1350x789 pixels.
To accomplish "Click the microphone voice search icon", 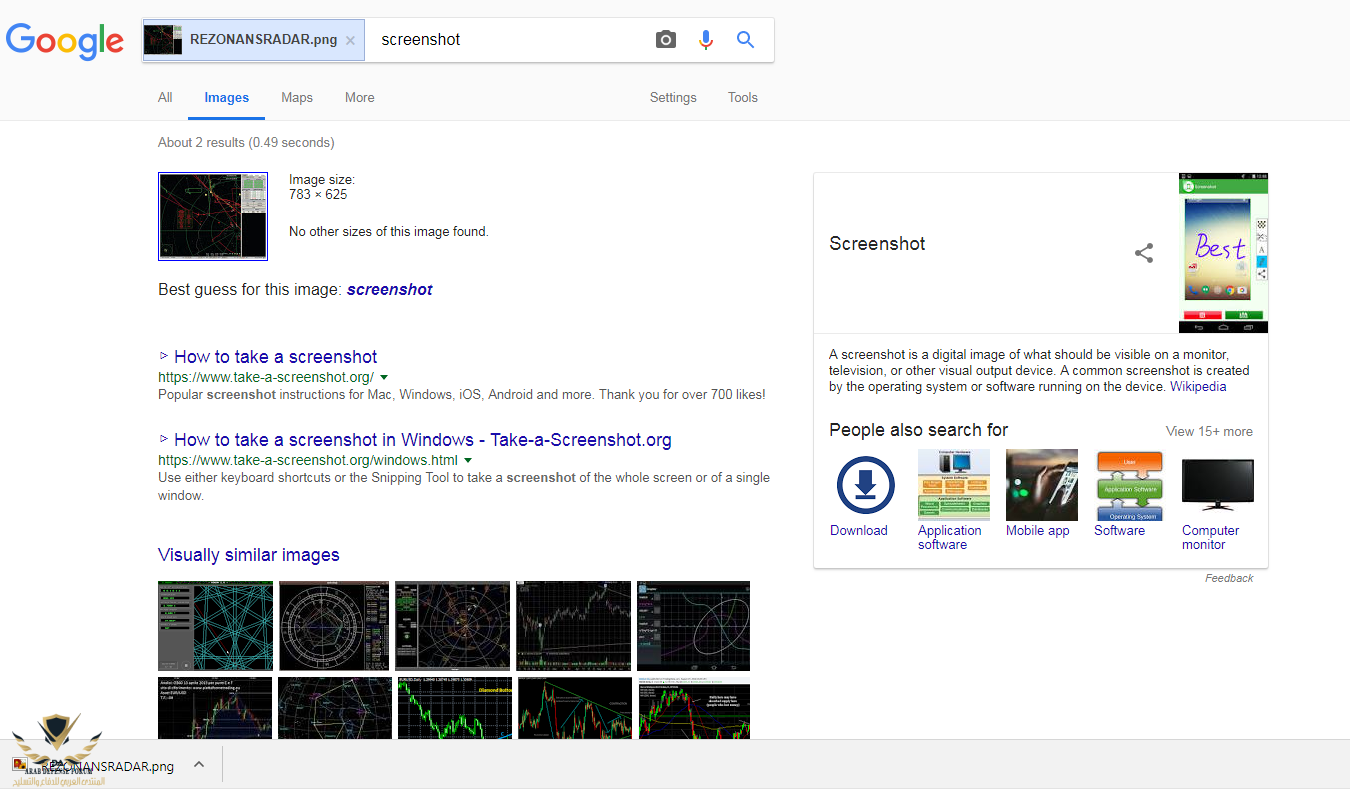I will [706, 40].
